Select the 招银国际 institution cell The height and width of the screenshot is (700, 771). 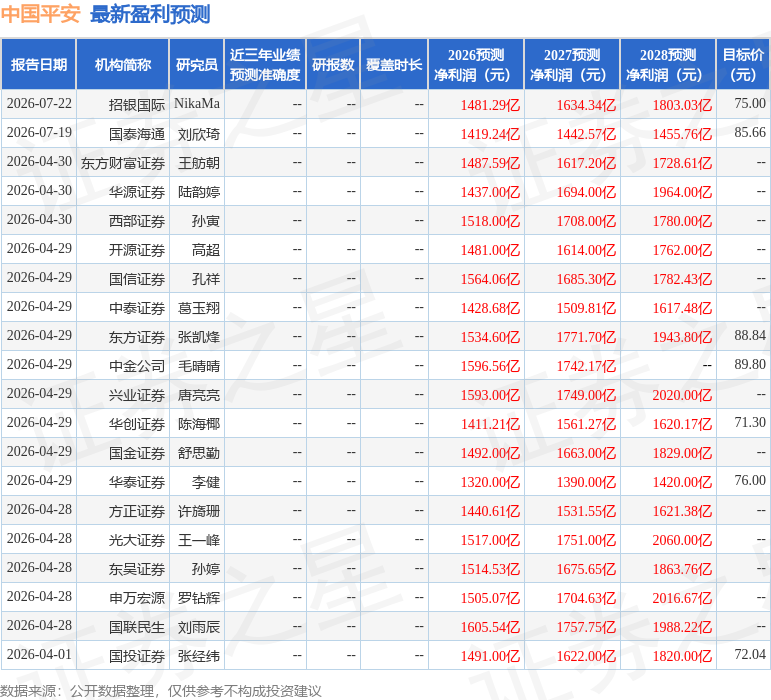pos(137,105)
